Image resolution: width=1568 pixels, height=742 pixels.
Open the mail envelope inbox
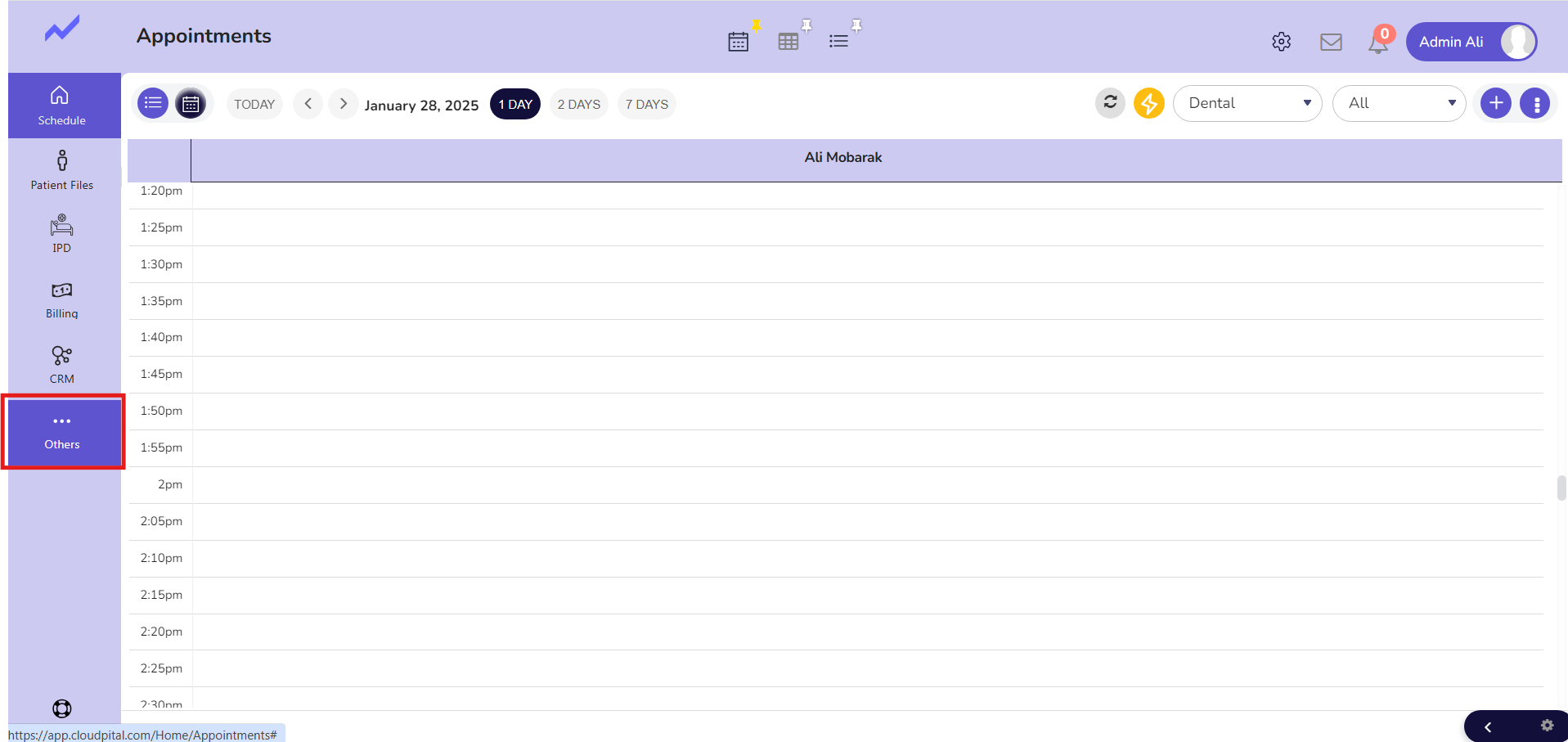(x=1331, y=42)
